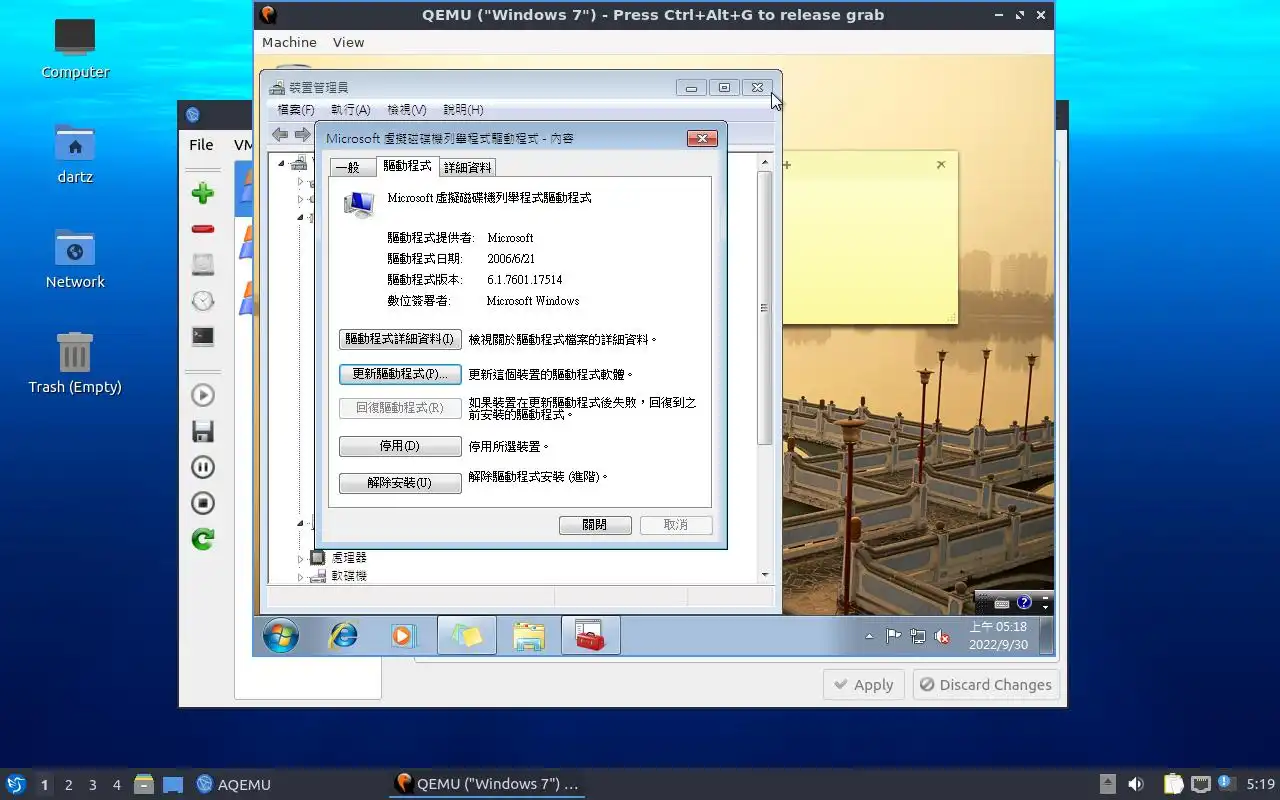This screenshot has height=800, width=1280.
Task: Click the red toolbox icon on Windows taskbar
Action: 591,635
